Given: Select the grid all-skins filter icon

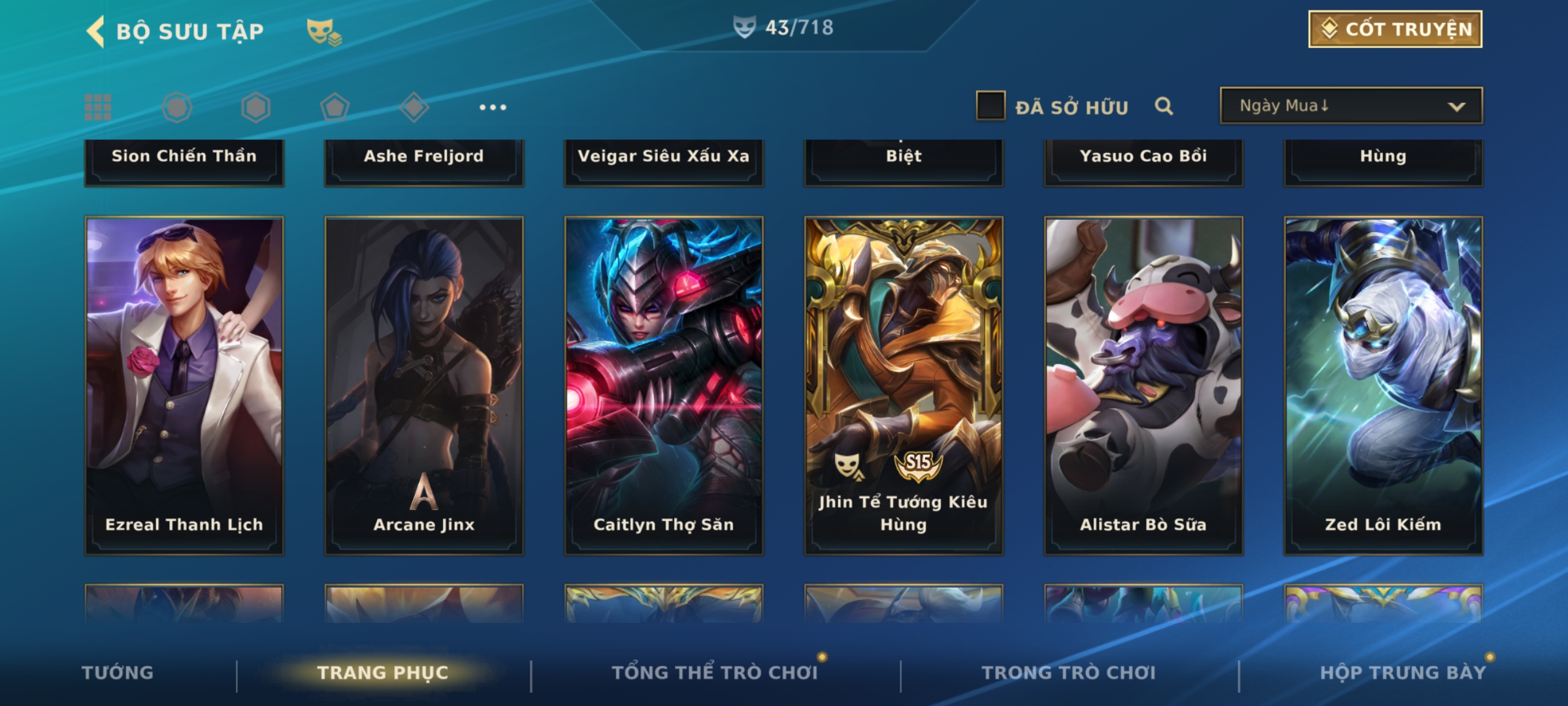Looking at the screenshot, I should (98, 107).
